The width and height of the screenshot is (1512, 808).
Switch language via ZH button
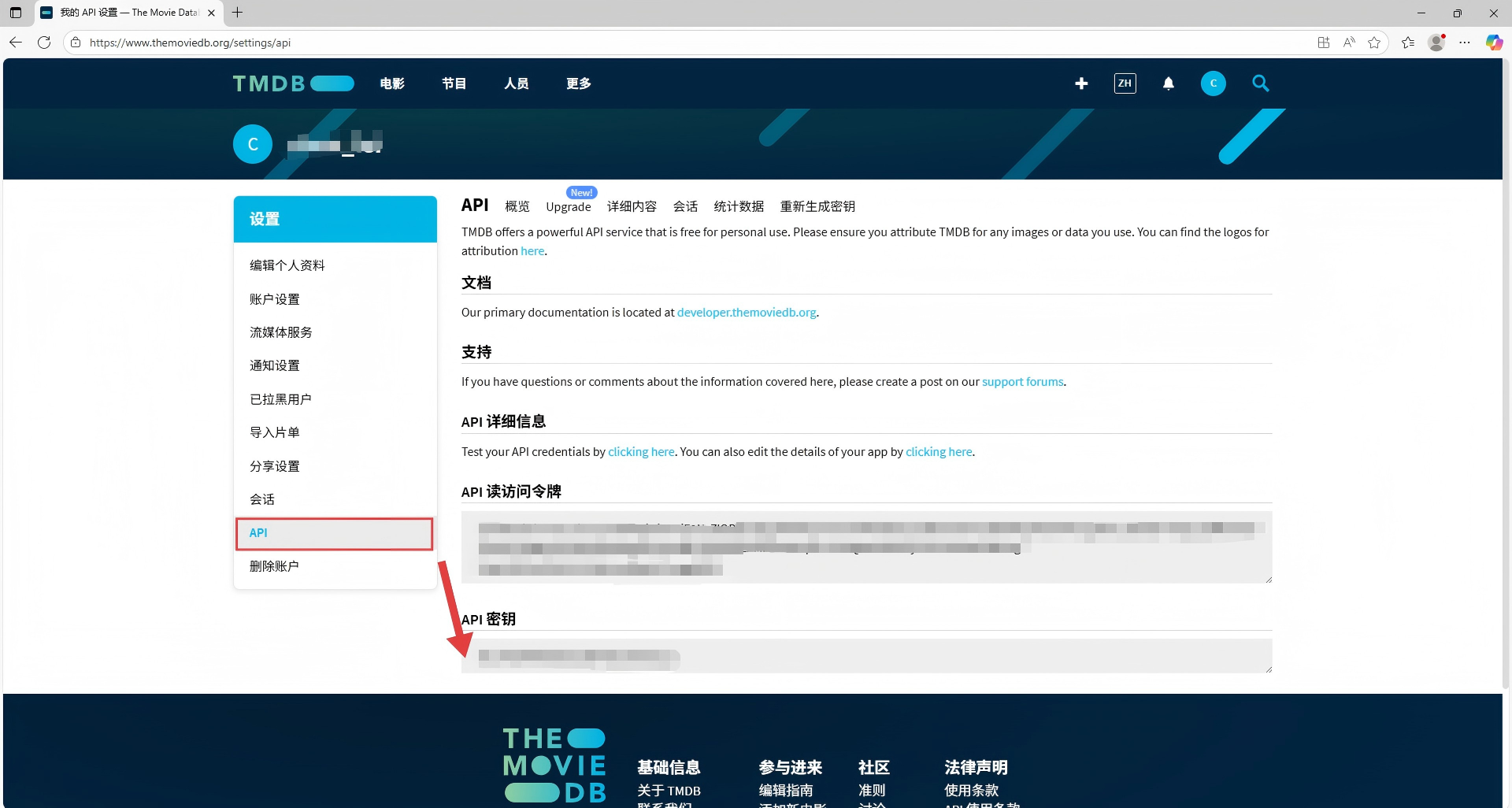(x=1125, y=83)
